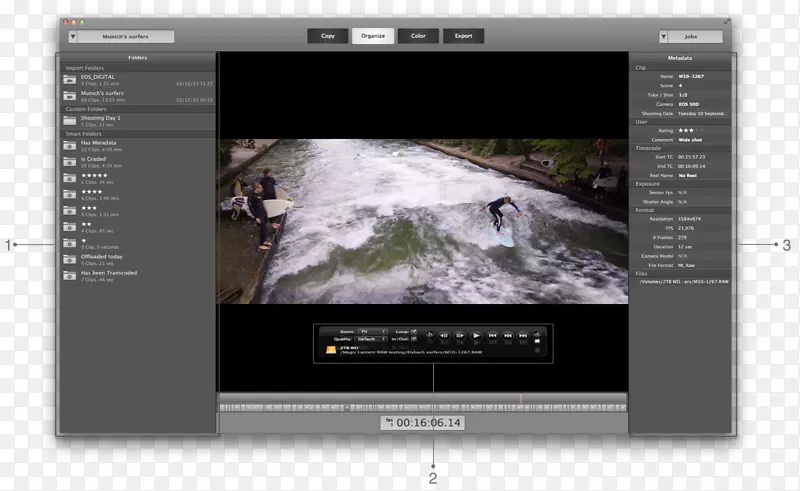
Task: Click the orange drive icon in player panel
Action: [329, 350]
